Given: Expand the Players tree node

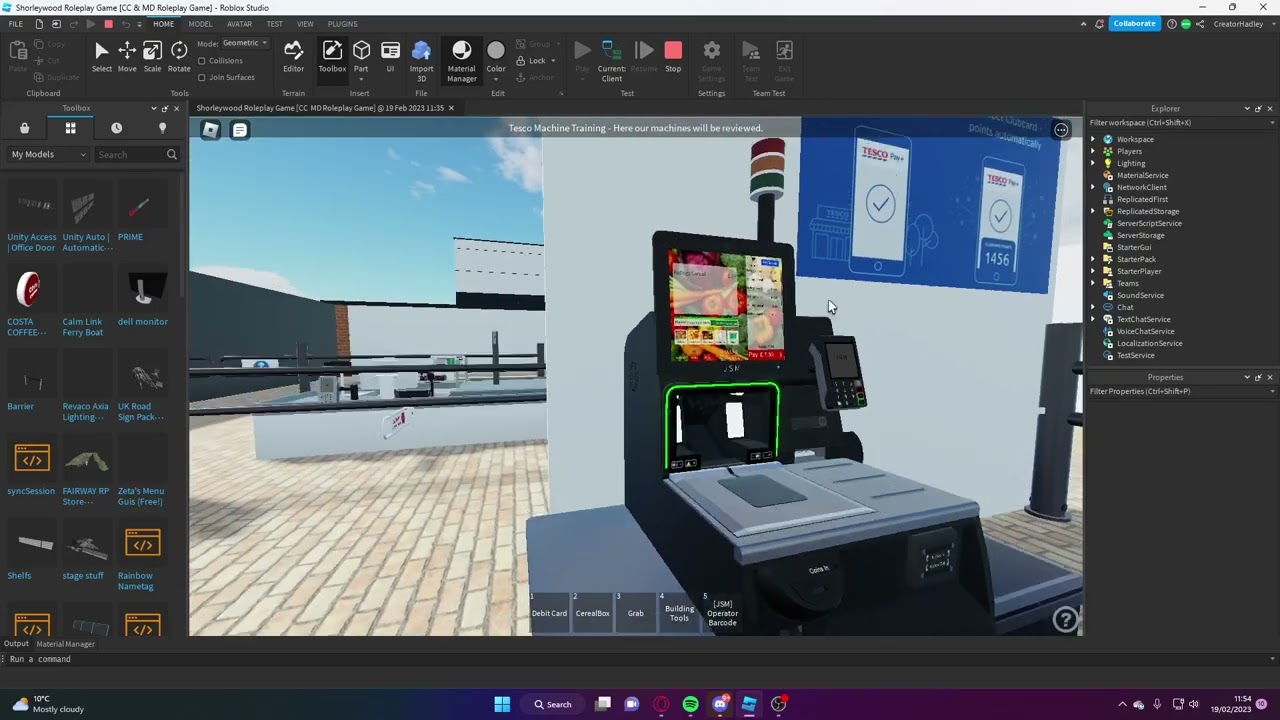Looking at the screenshot, I should click(1092, 151).
